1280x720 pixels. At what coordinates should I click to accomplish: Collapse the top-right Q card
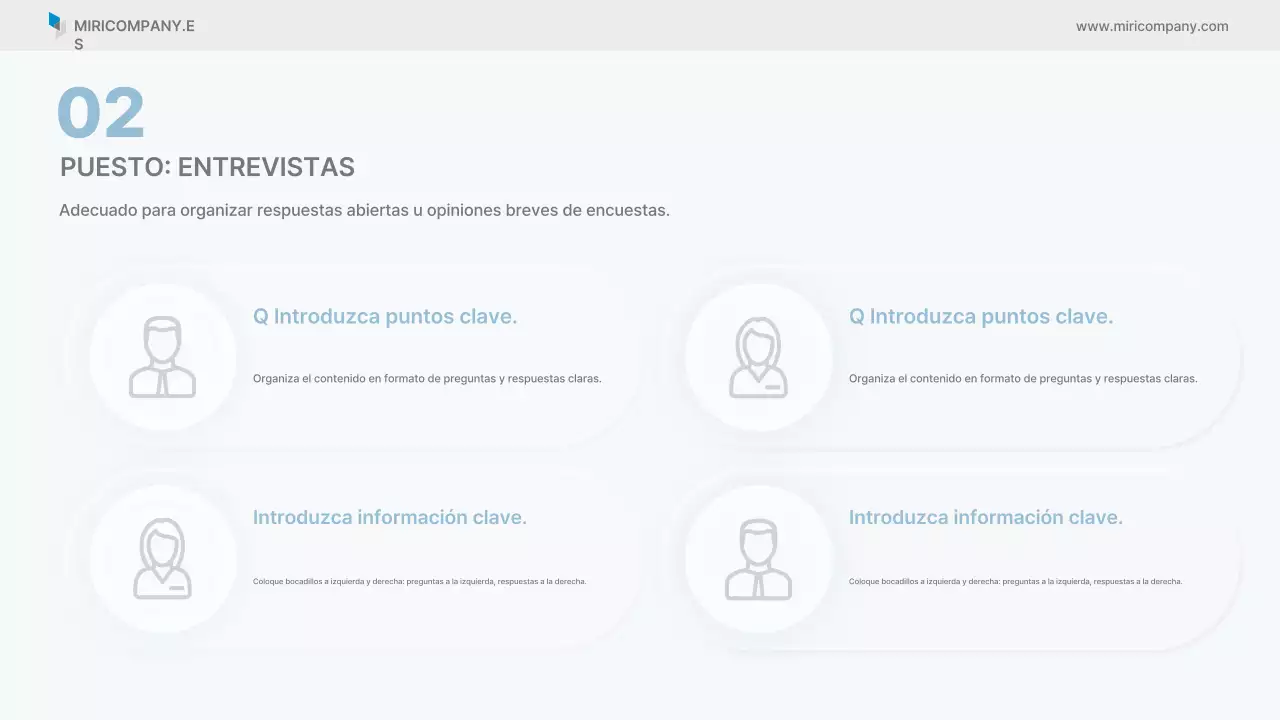coord(960,356)
